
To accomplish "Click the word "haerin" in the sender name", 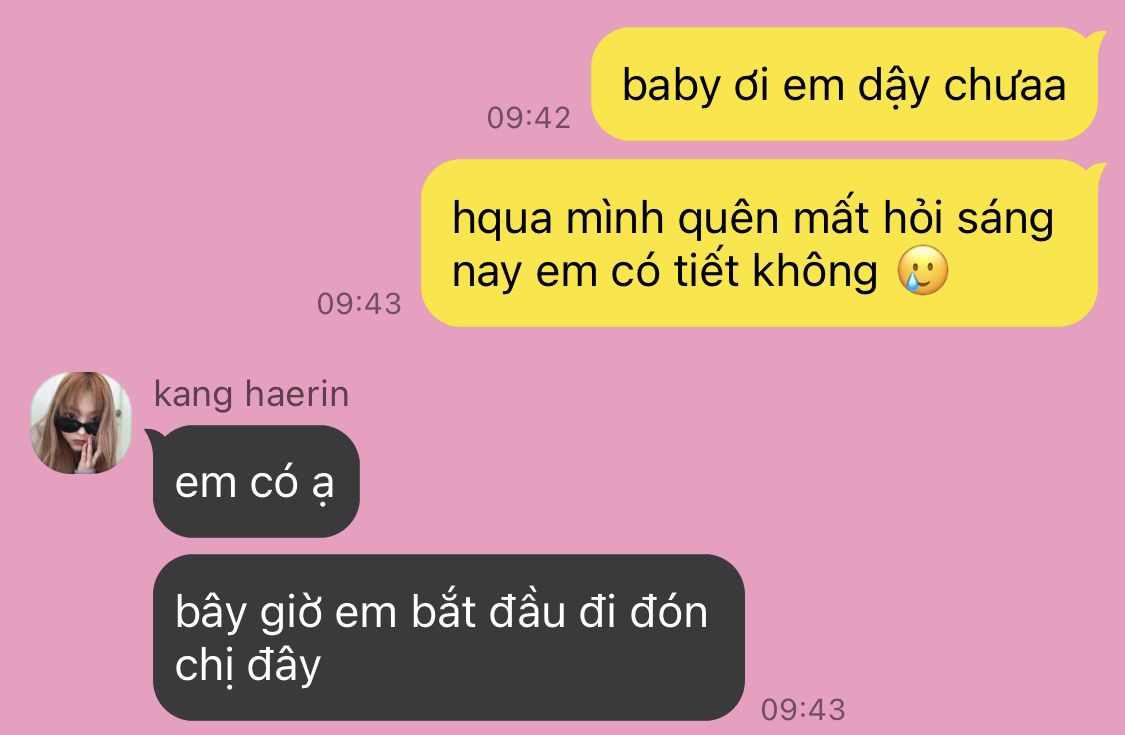I will click(x=297, y=394).
